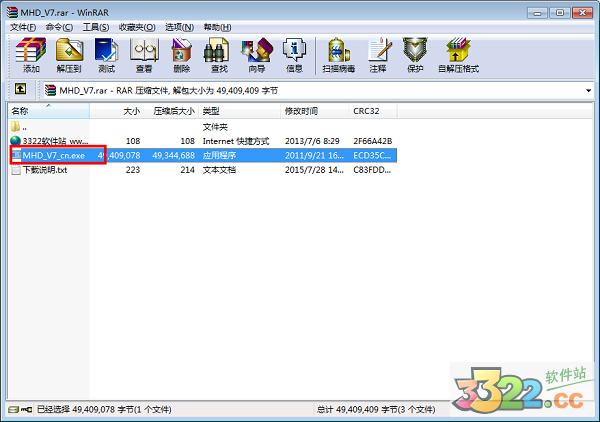Viewport: 600px width, 422px height.
Task: Show archive 信息 (Info) icon
Action: (x=294, y=49)
